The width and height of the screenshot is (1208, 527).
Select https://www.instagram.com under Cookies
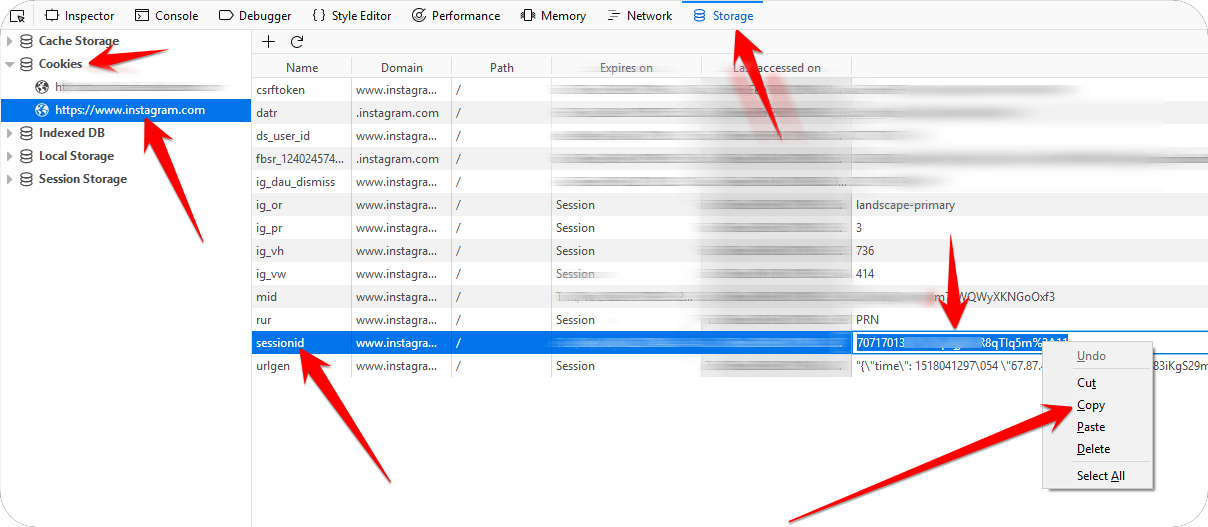125,110
